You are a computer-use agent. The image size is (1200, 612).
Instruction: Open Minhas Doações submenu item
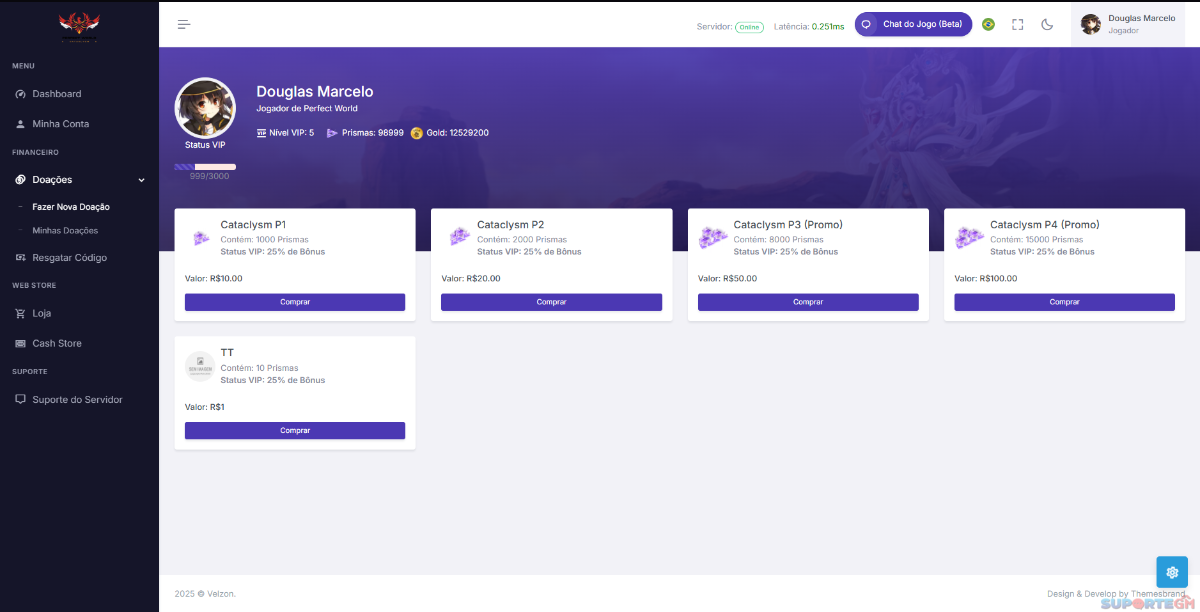[x=65, y=231]
